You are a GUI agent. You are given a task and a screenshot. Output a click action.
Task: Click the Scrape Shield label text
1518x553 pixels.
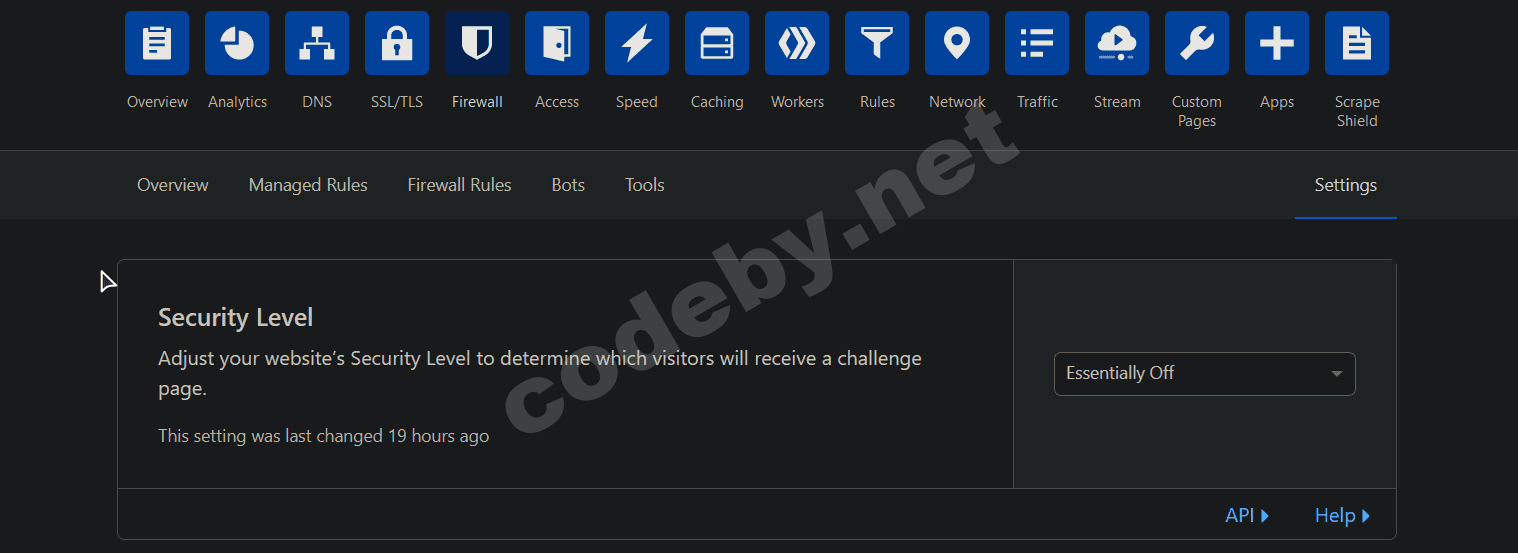click(1357, 111)
